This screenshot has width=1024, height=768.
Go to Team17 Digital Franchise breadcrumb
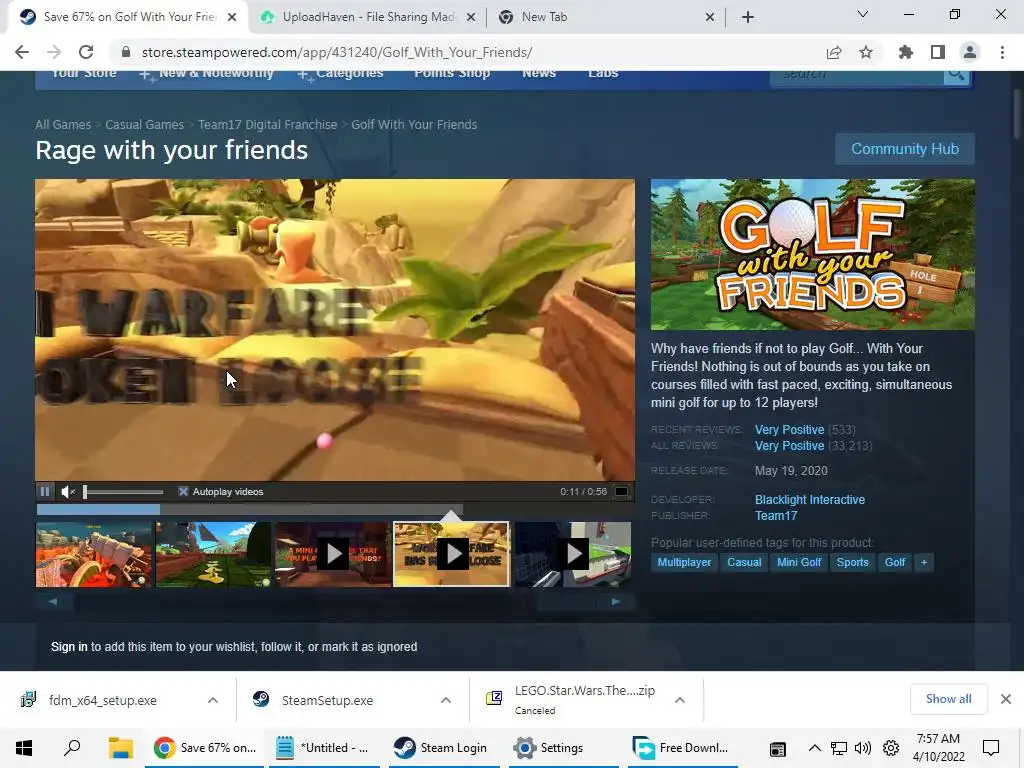point(268,125)
